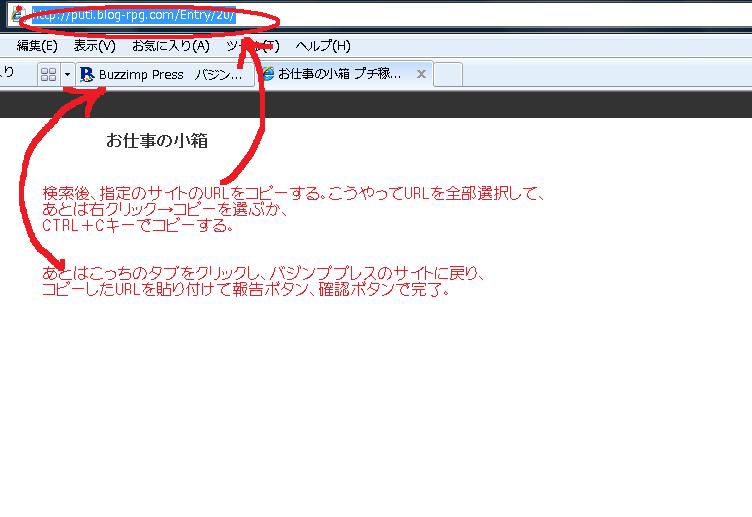
Task: Show the Quick Tabs grid view
Action: coord(48,74)
